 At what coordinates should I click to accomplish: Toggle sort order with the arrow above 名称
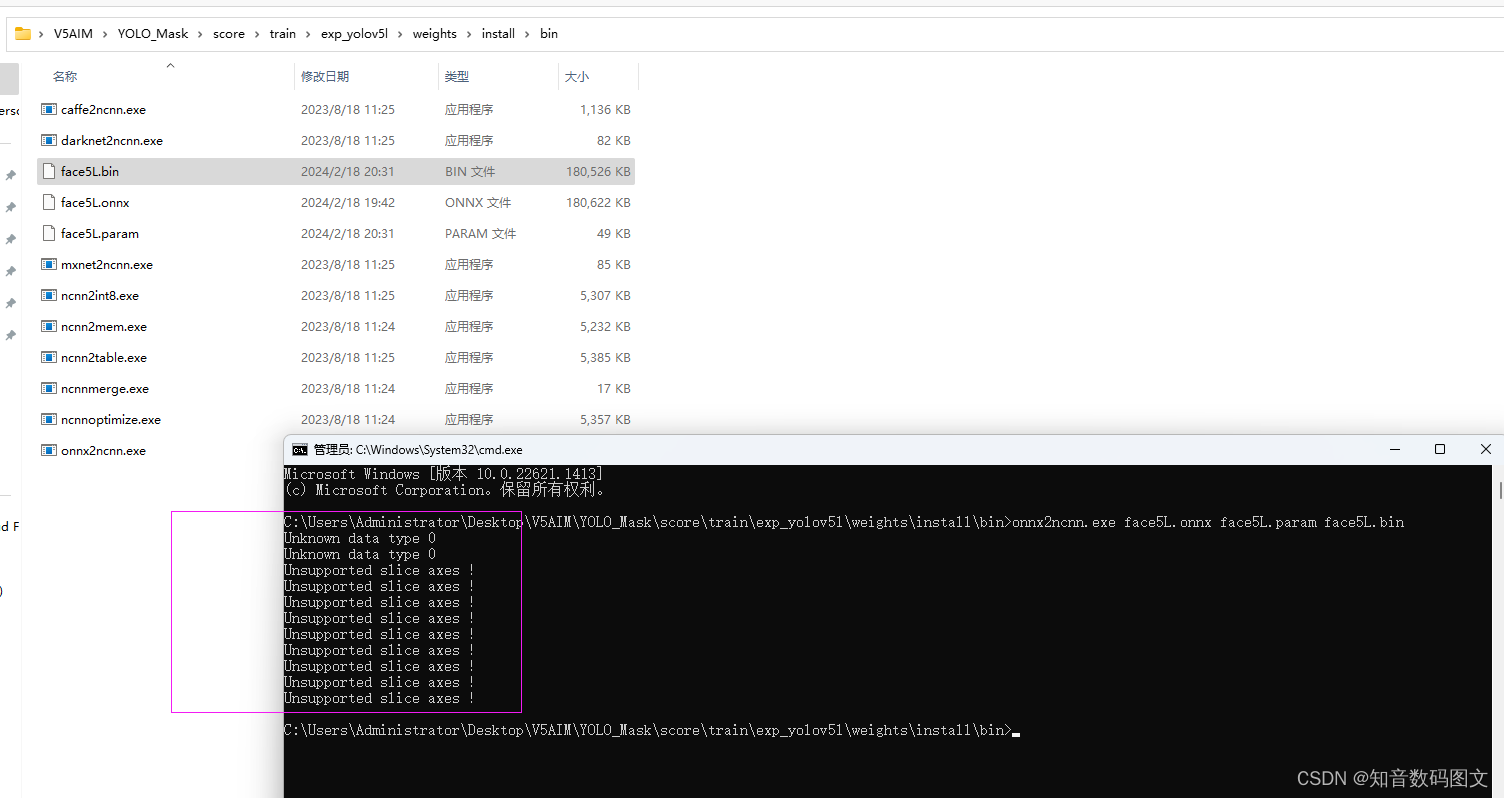170,64
